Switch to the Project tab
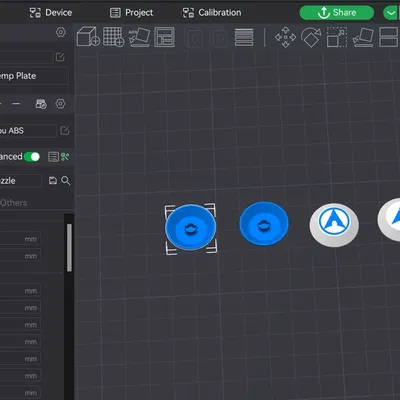 tap(131, 13)
